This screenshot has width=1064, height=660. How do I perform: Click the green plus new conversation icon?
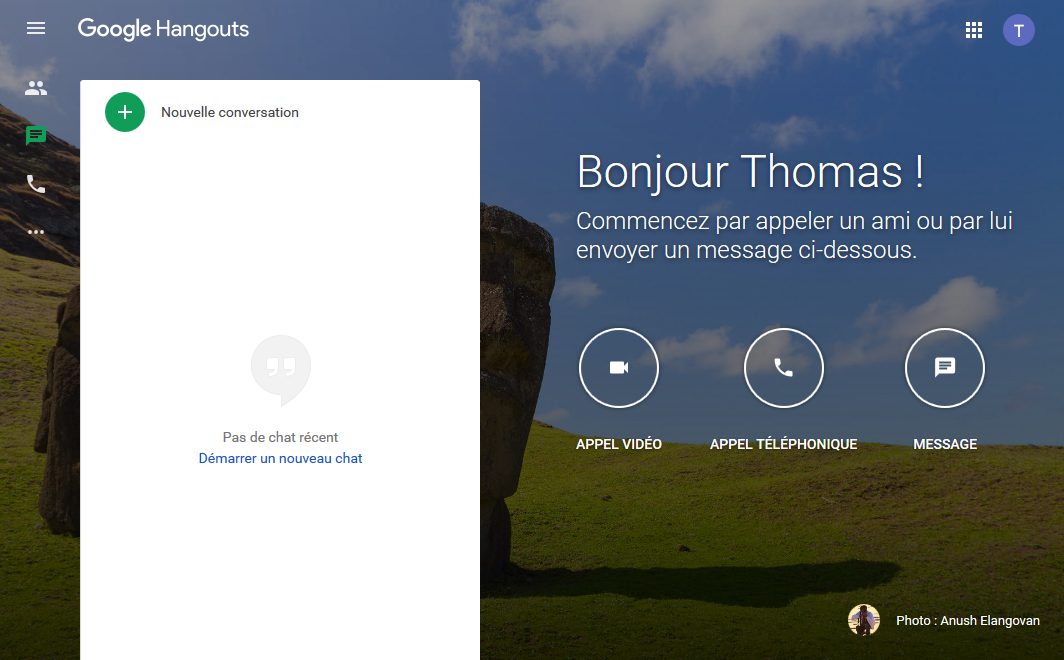[125, 112]
